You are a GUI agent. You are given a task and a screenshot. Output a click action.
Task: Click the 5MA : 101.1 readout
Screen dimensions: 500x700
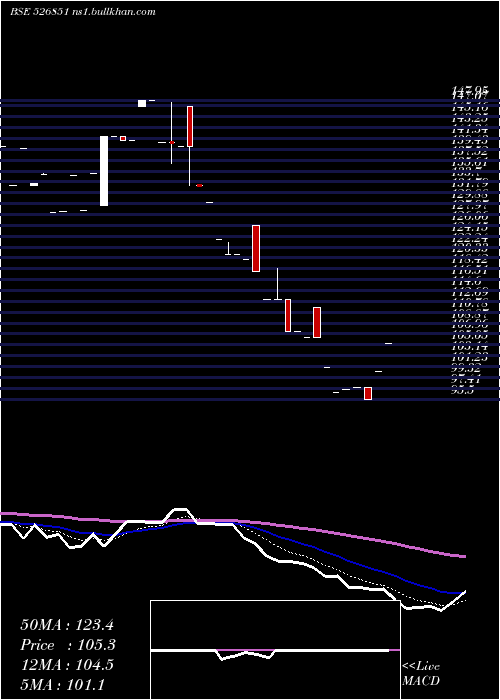tap(62, 684)
